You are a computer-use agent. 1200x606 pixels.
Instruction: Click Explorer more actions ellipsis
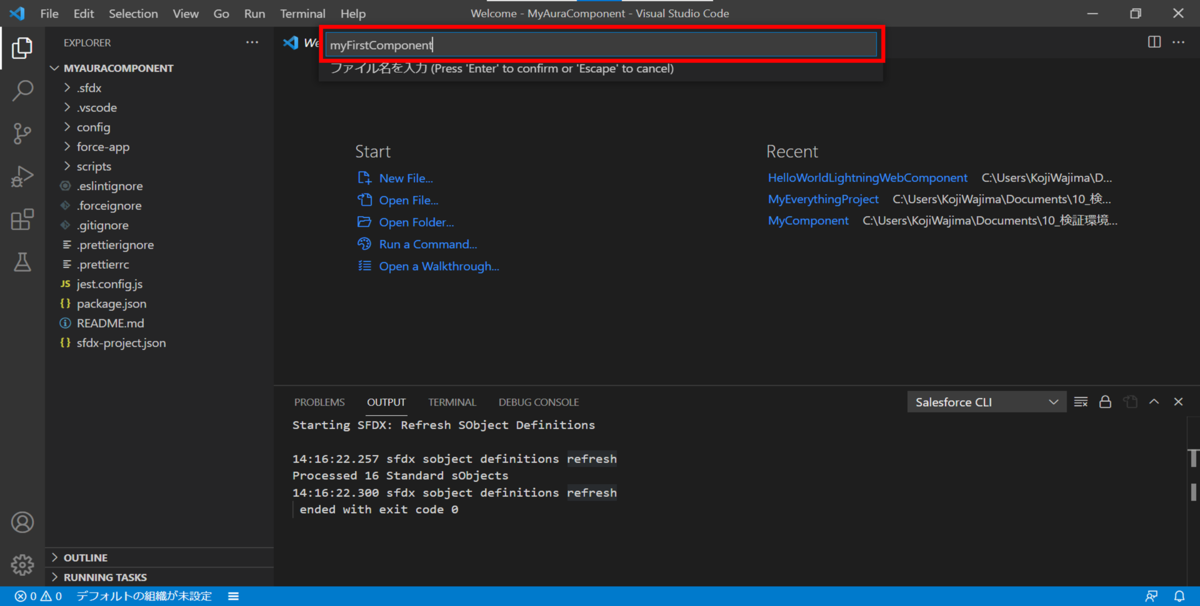252,43
